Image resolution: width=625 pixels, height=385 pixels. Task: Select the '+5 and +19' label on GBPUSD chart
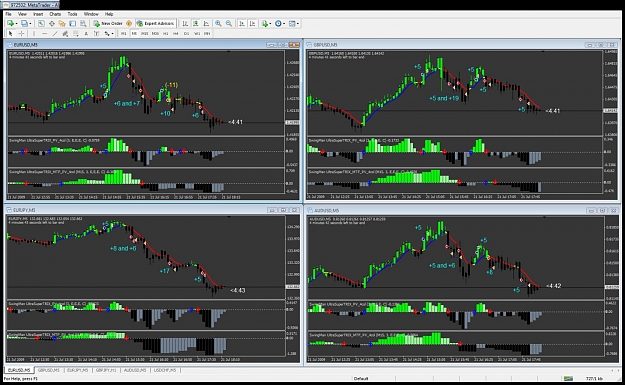[444, 98]
